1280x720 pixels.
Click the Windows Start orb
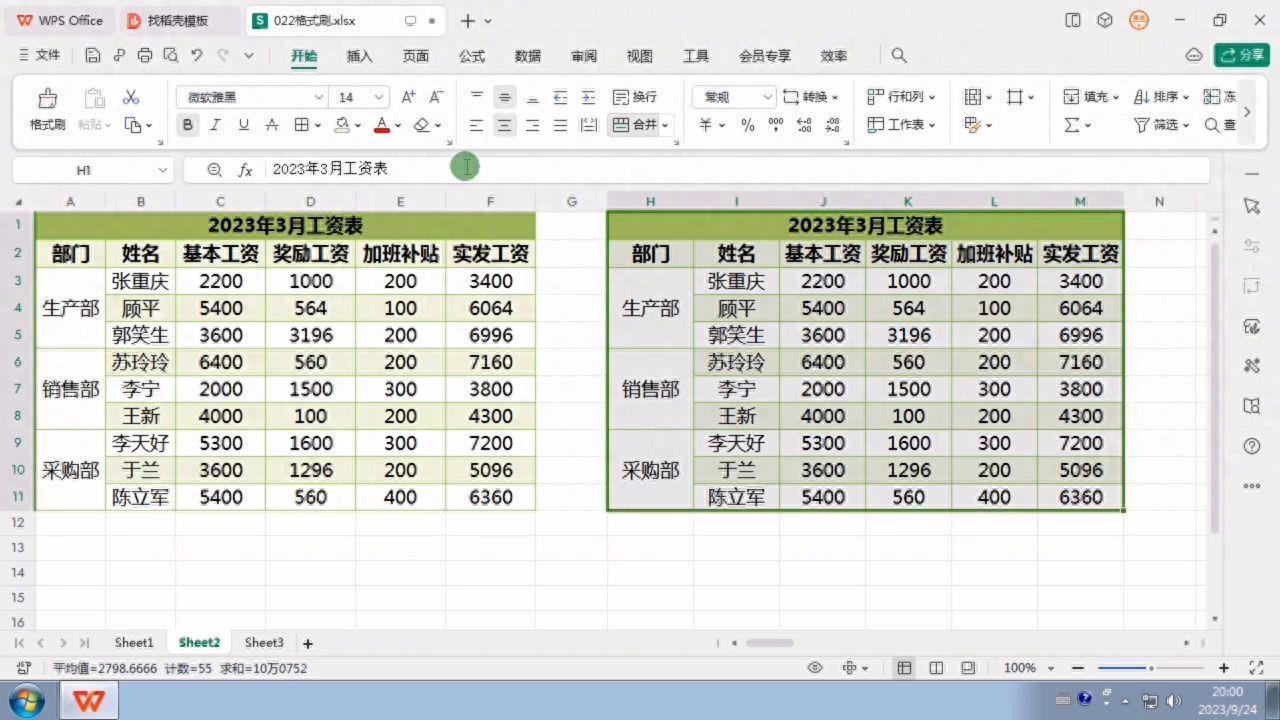pyautogui.click(x=27, y=700)
